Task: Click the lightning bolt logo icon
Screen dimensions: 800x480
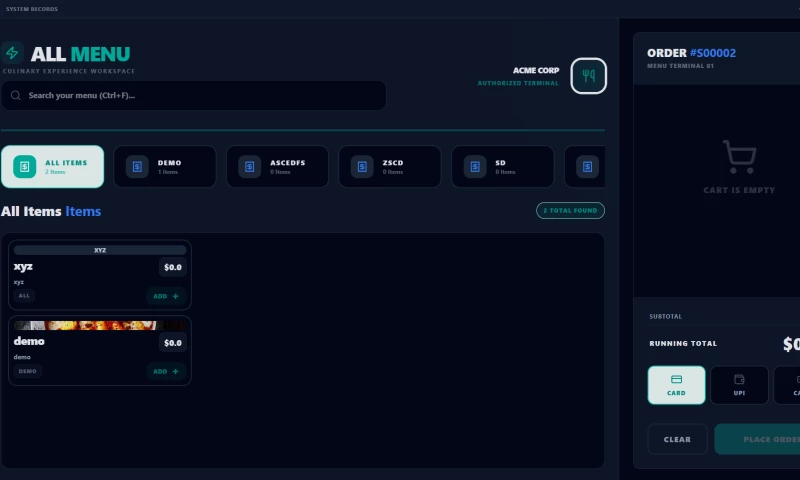Action: pos(12,53)
